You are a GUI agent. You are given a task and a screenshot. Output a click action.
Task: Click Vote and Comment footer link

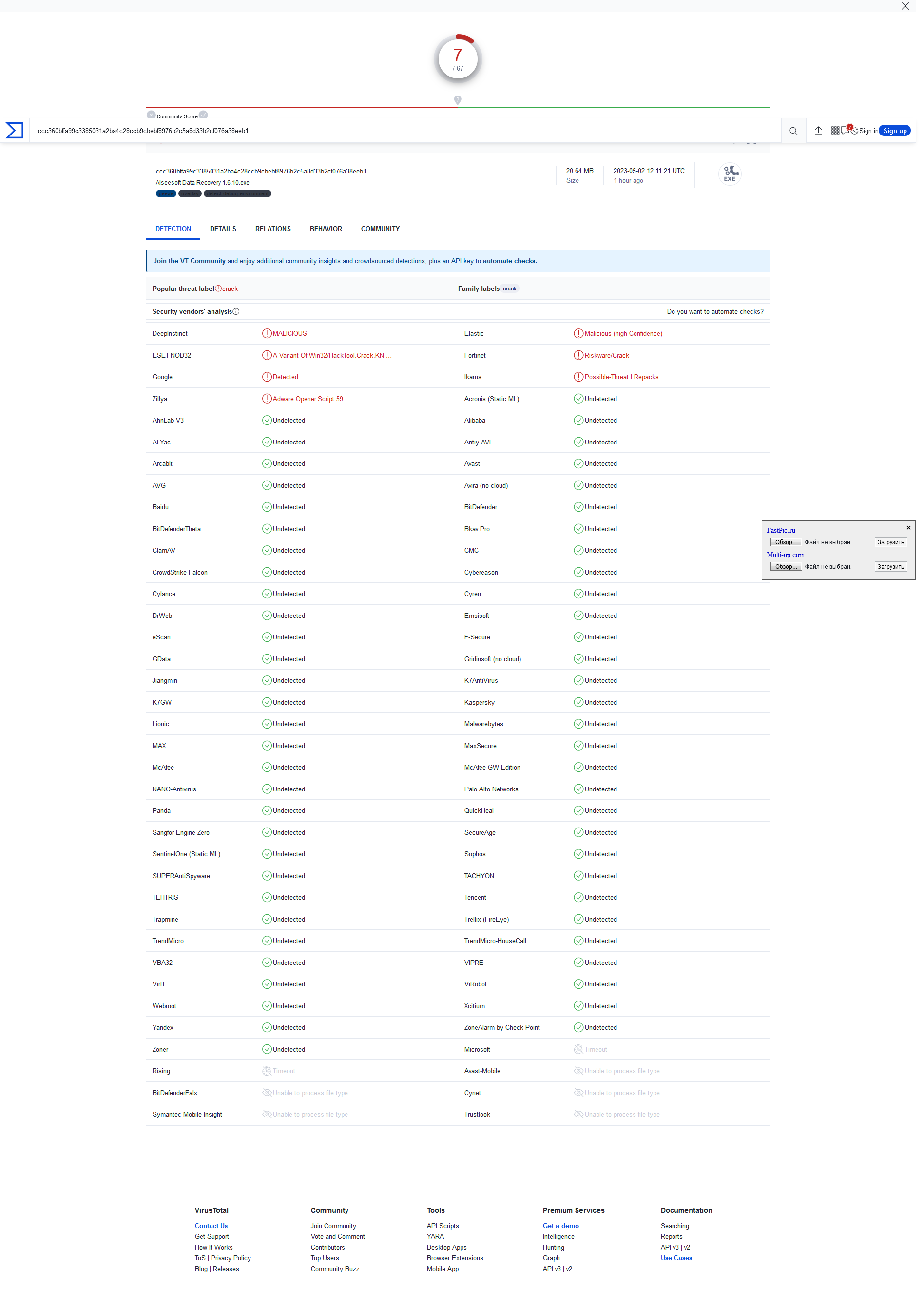pyautogui.click(x=338, y=1236)
